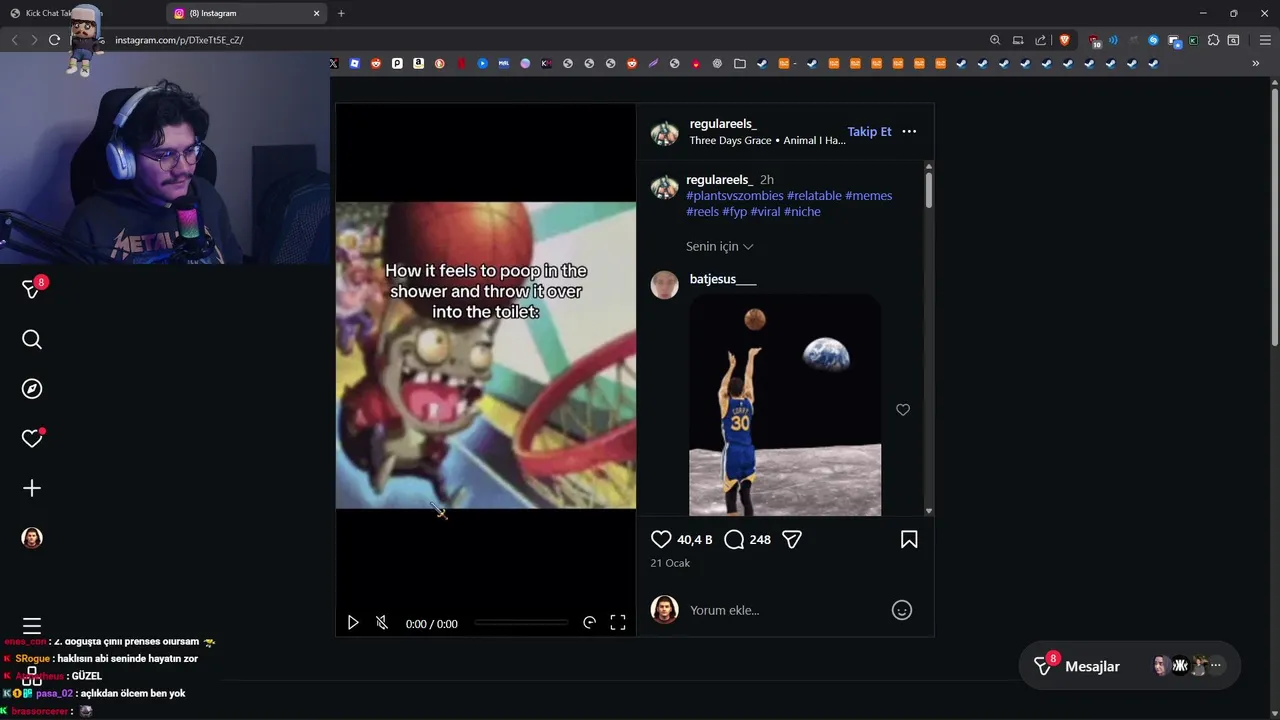Open the extensions puzzle piece icon
The height and width of the screenshot is (720, 1280).
(x=1213, y=40)
